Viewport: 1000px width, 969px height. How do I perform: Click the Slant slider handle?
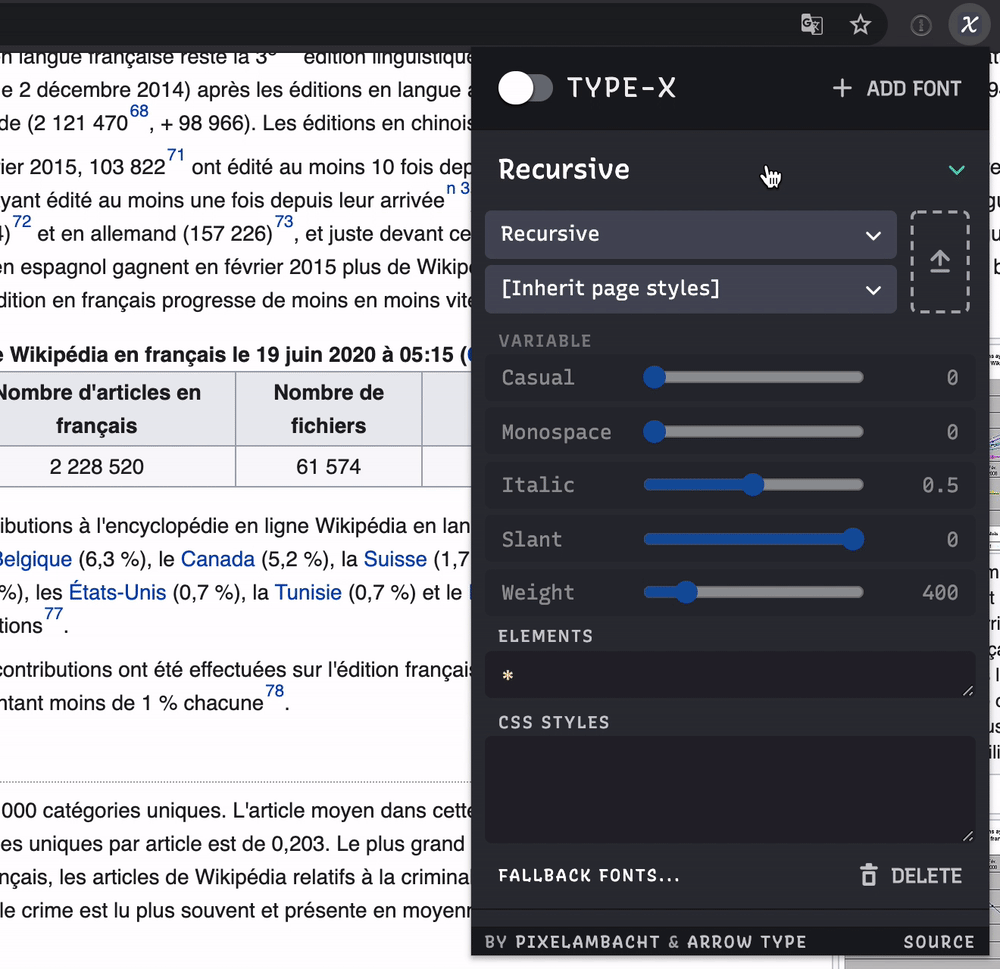tap(853, 539)
